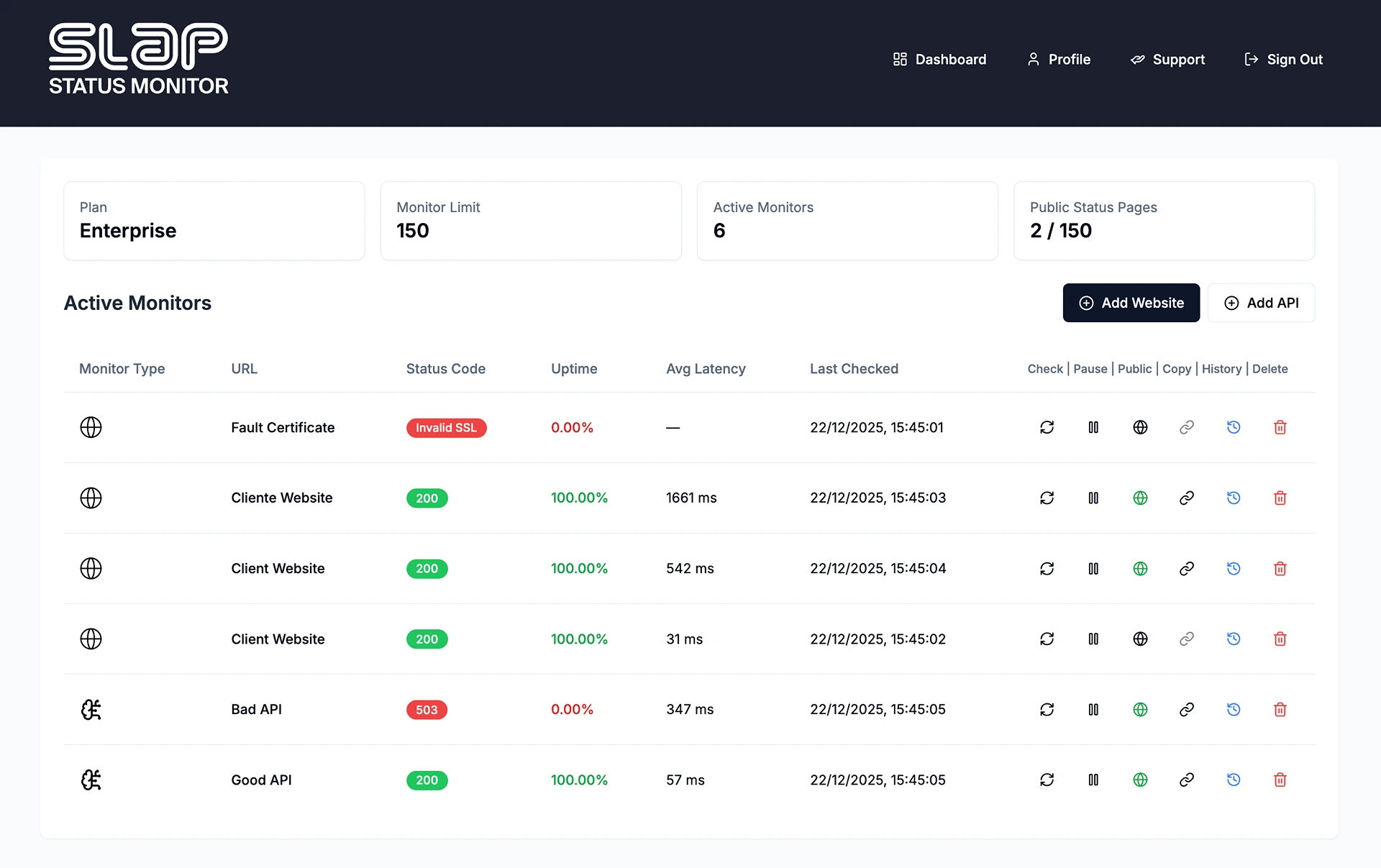The height and width of the screenshot is (868, 1381).
Task: Pause monitoring for Cliente Website
Action: click(x=1094, y=498)
